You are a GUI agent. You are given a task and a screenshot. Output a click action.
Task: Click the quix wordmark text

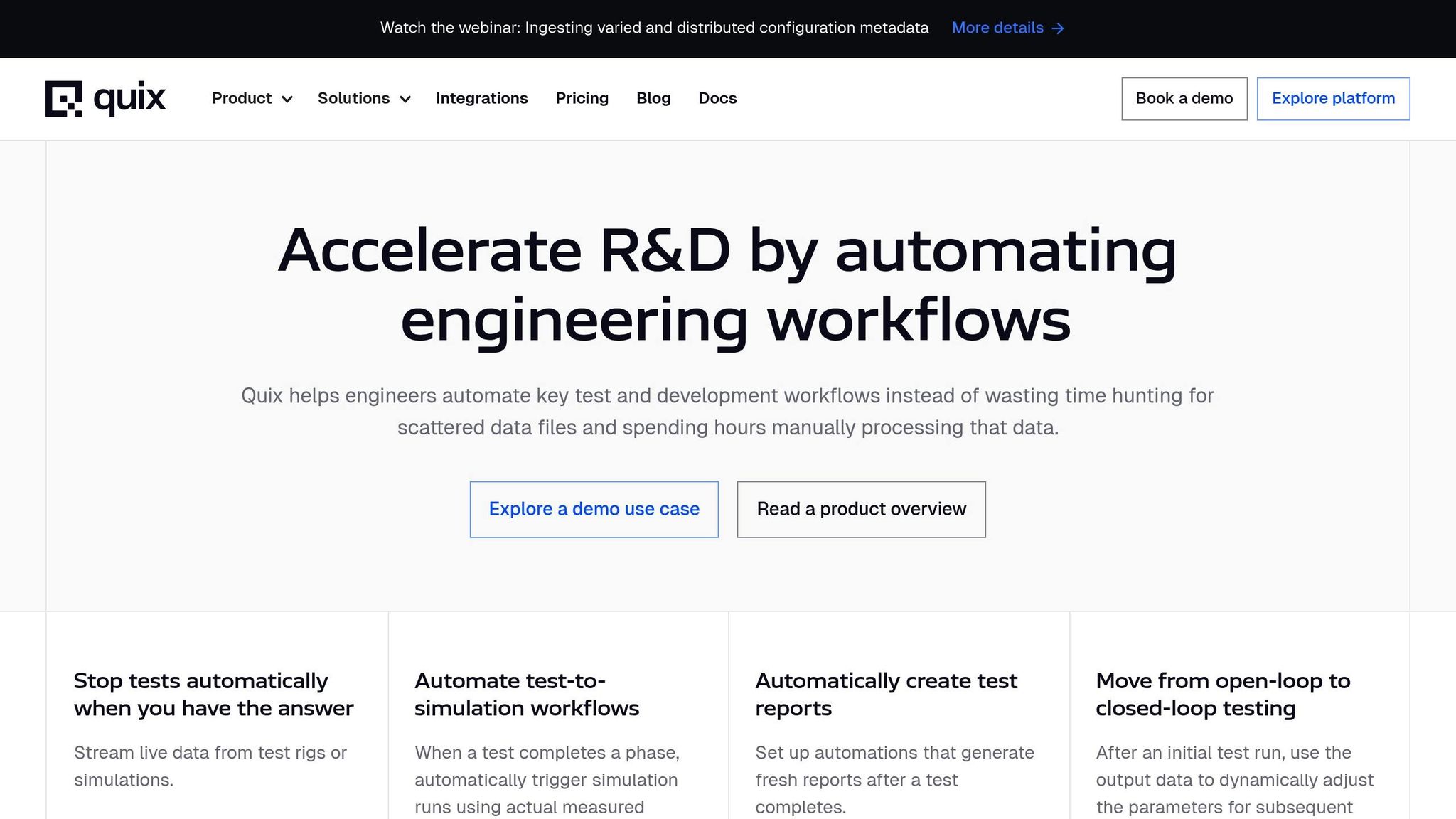129,98
